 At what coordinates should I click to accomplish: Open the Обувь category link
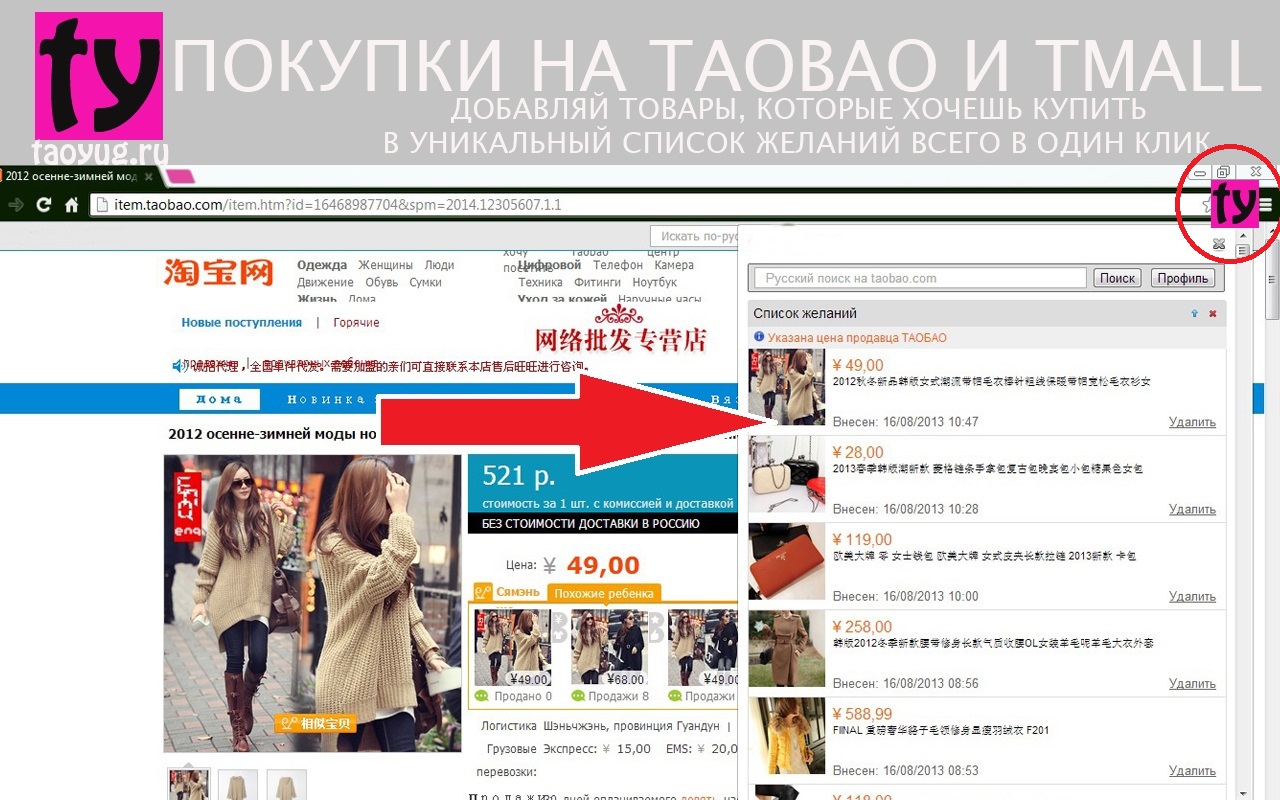click(382, 282)
